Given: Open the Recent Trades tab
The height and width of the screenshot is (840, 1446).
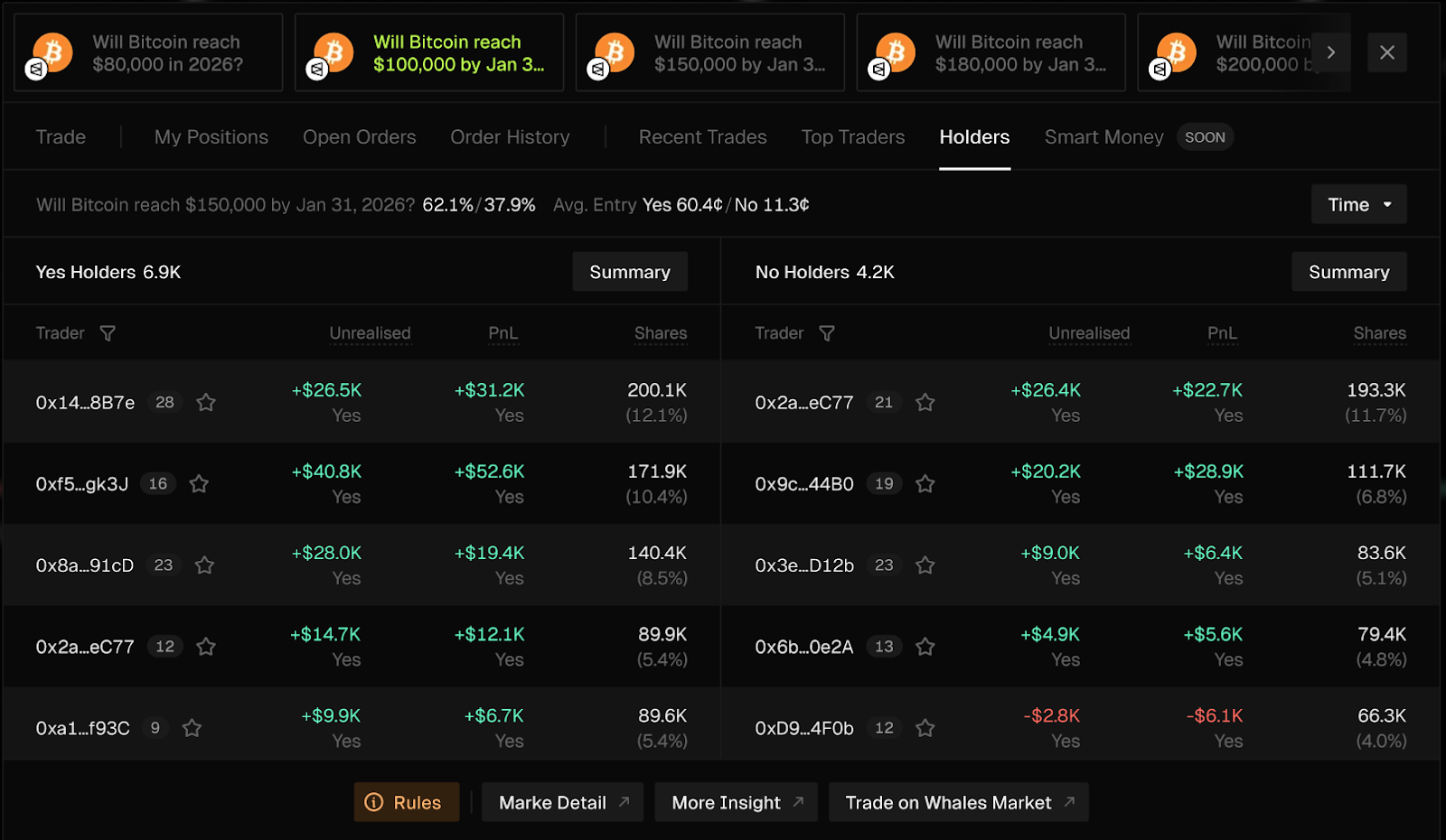Looking at the screenshot, I should click(702, 137).
